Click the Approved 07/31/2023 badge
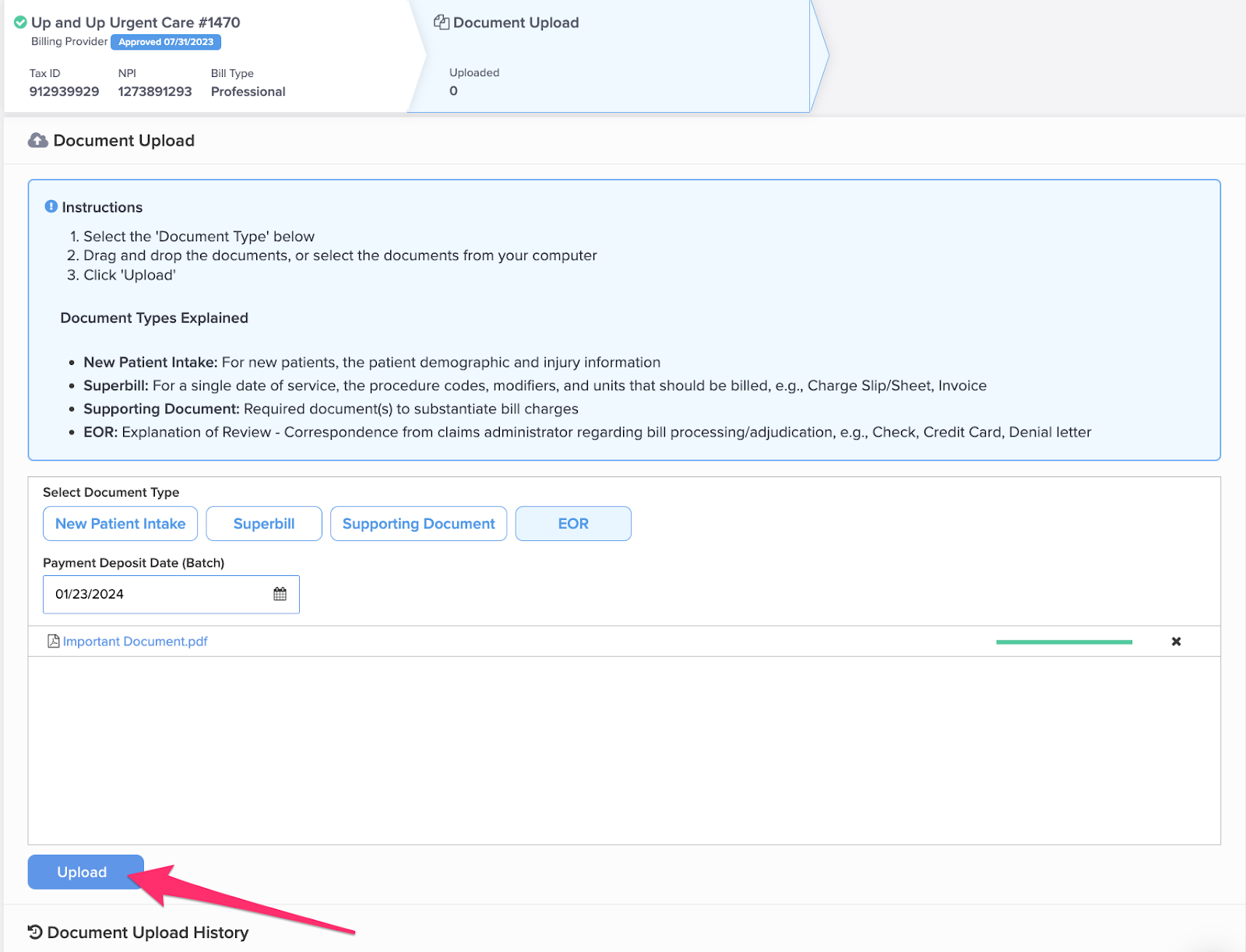The height and width of the screenshot is (952, 1246). click(x=166, y=42)
